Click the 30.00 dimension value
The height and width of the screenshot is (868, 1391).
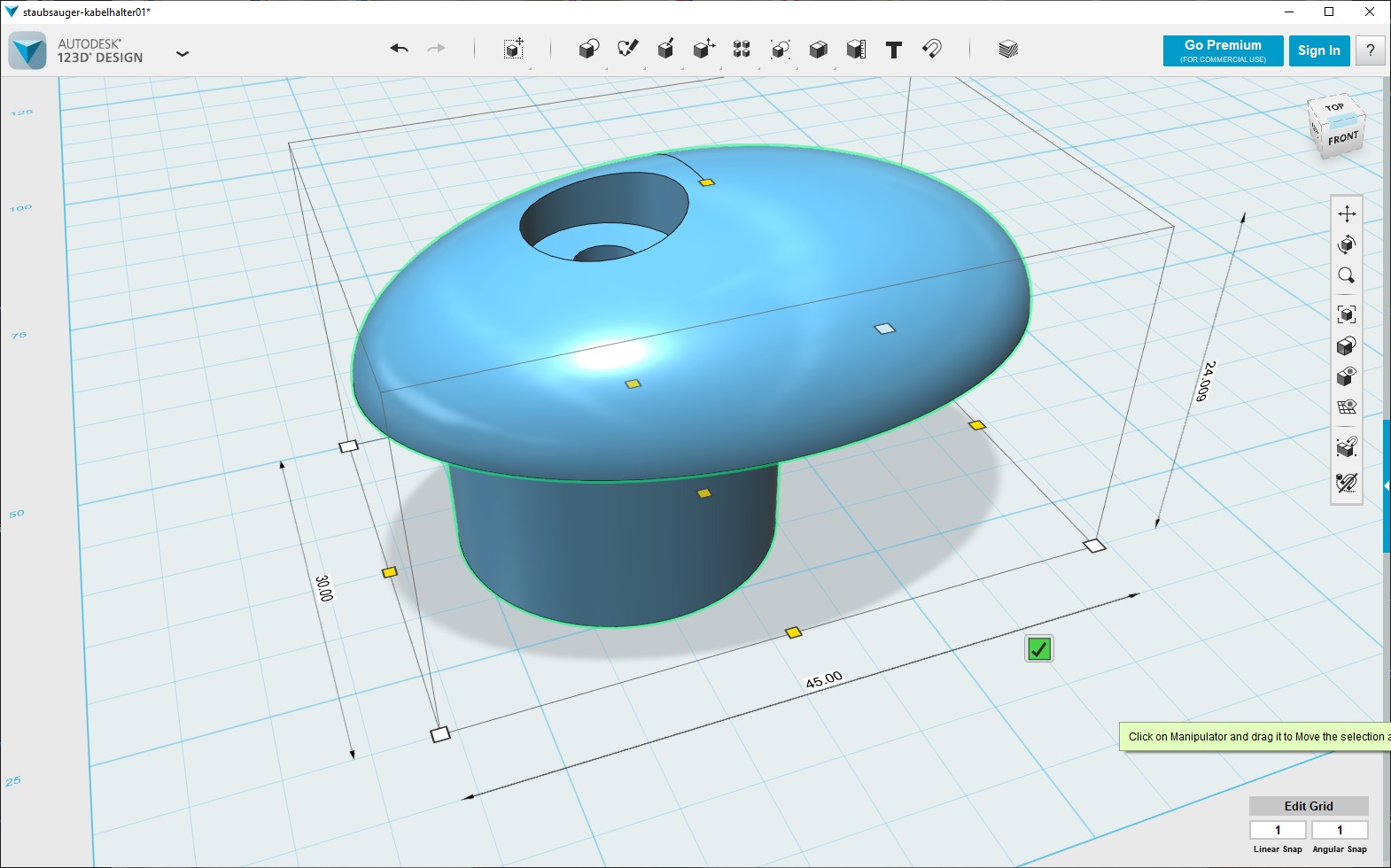coord(324,588)
